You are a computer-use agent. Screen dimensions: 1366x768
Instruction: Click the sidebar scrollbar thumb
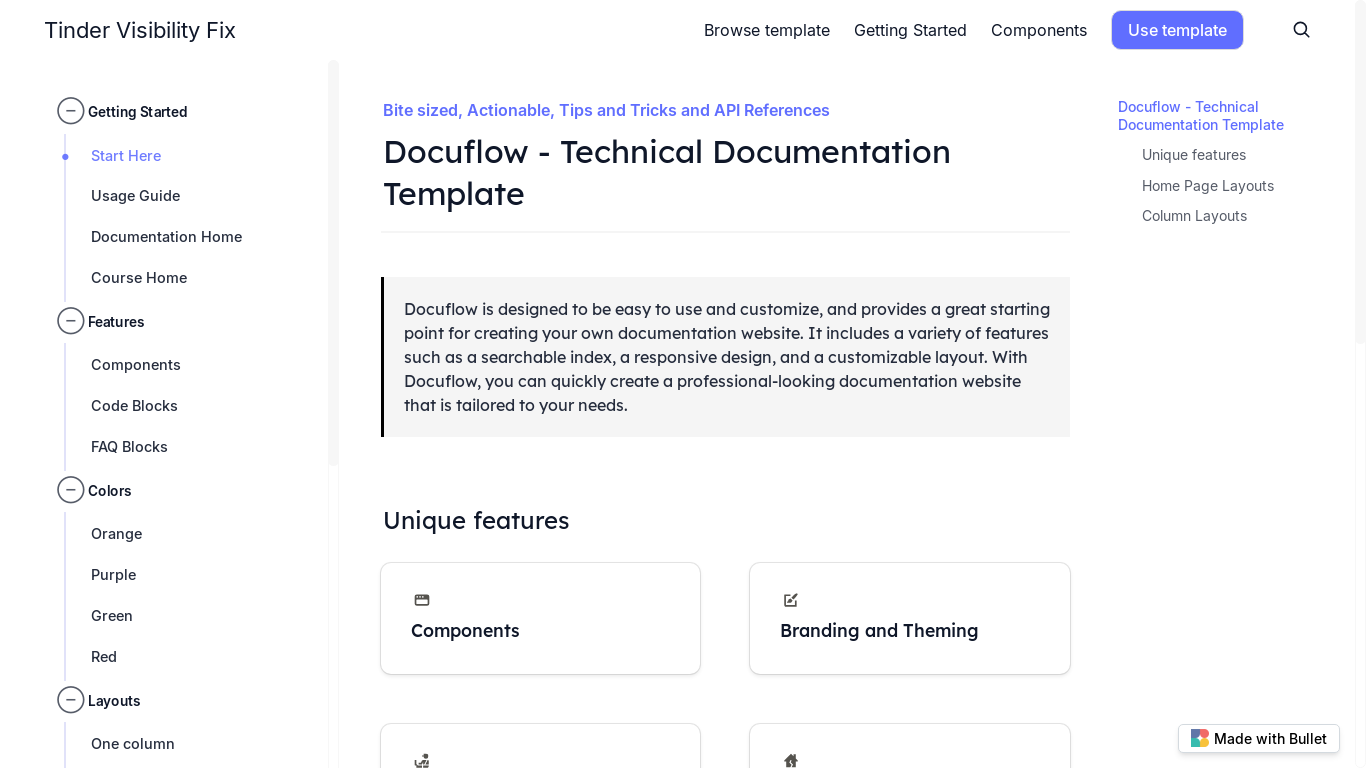pos(334,263)
